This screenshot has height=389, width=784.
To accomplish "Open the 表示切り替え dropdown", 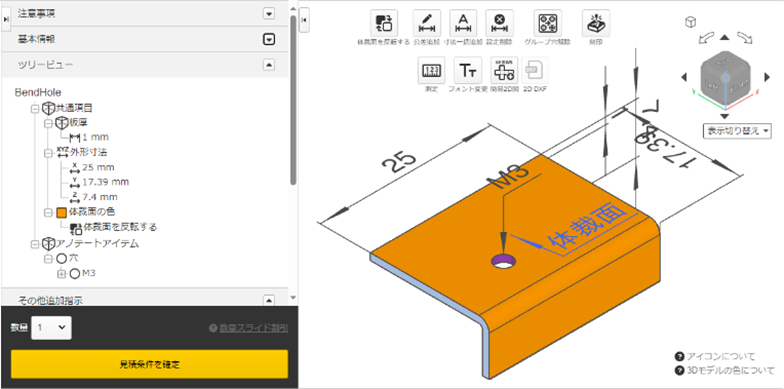I will (x=736, y=131).
